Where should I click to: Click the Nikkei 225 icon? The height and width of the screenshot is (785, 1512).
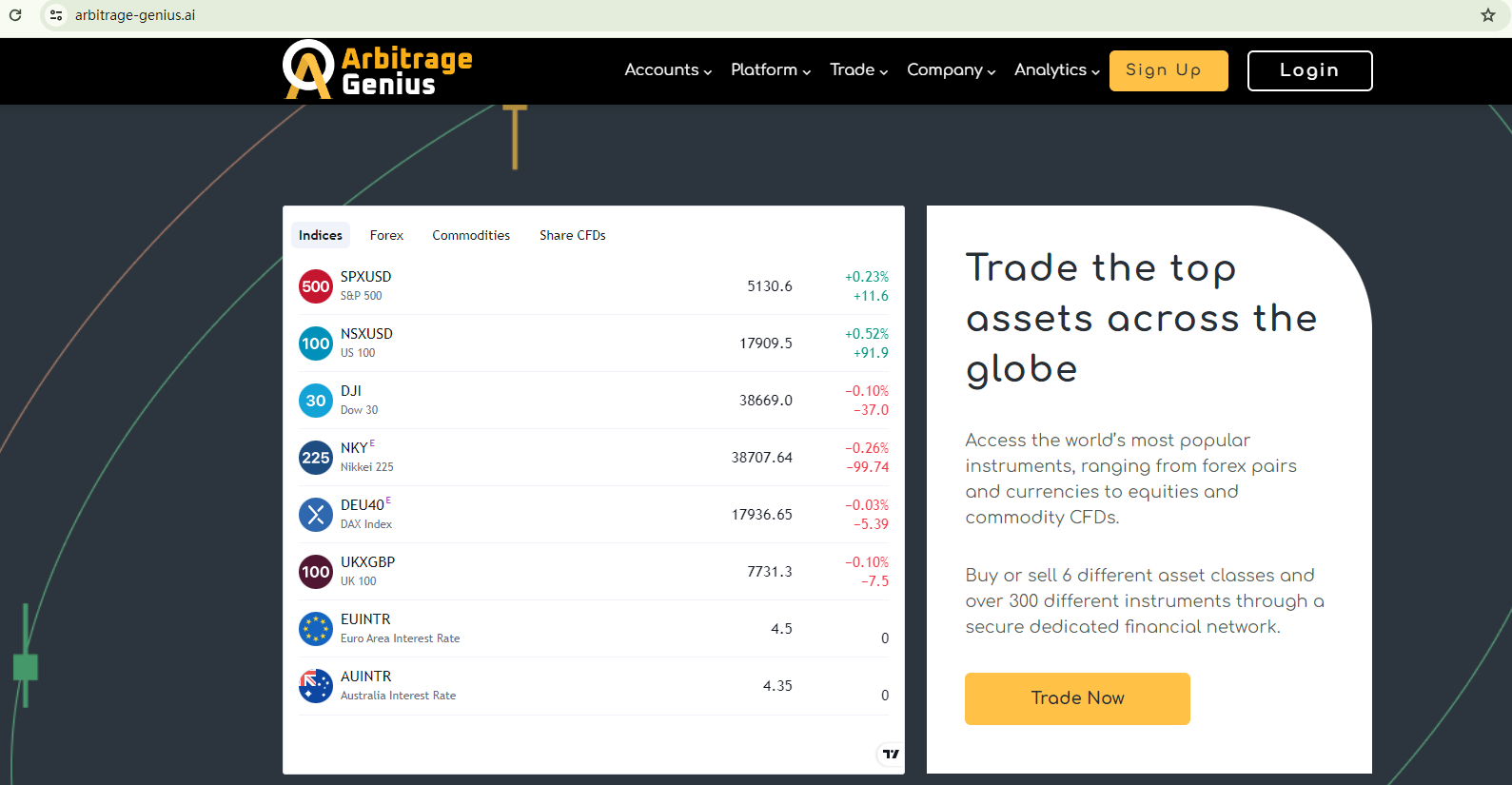pyautogui.click(x=316, y=458)
